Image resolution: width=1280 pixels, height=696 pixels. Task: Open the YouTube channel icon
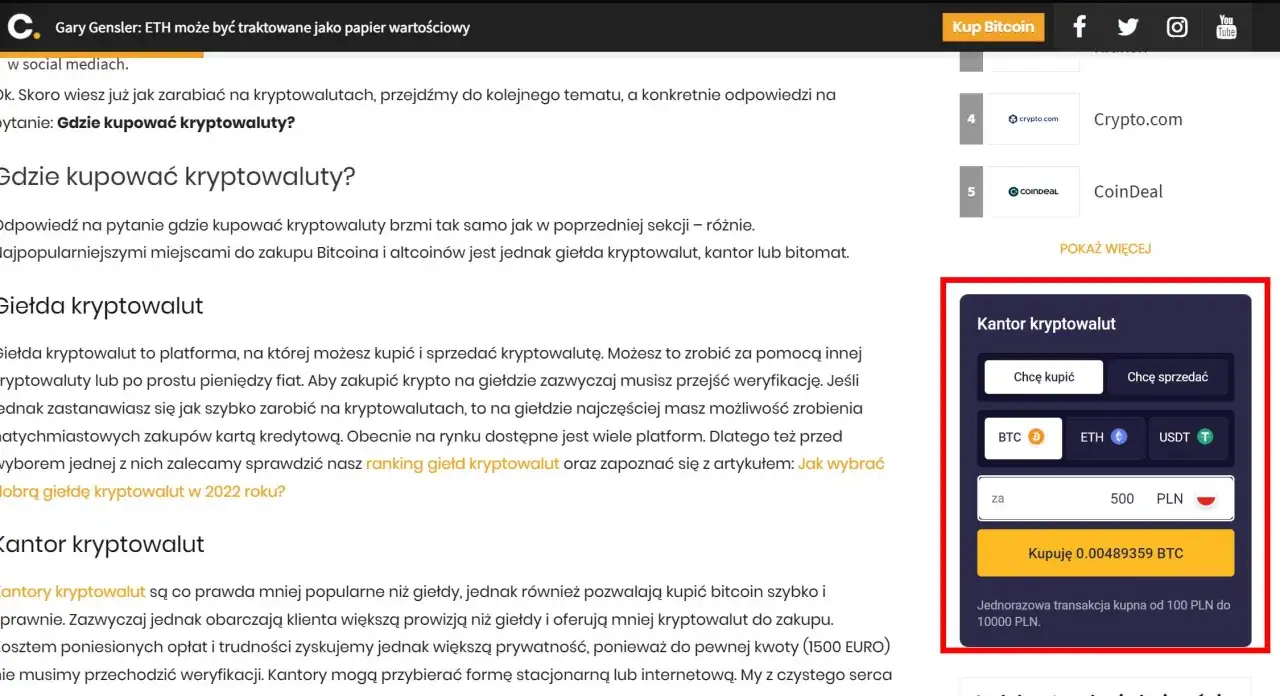coord(1226,27)
